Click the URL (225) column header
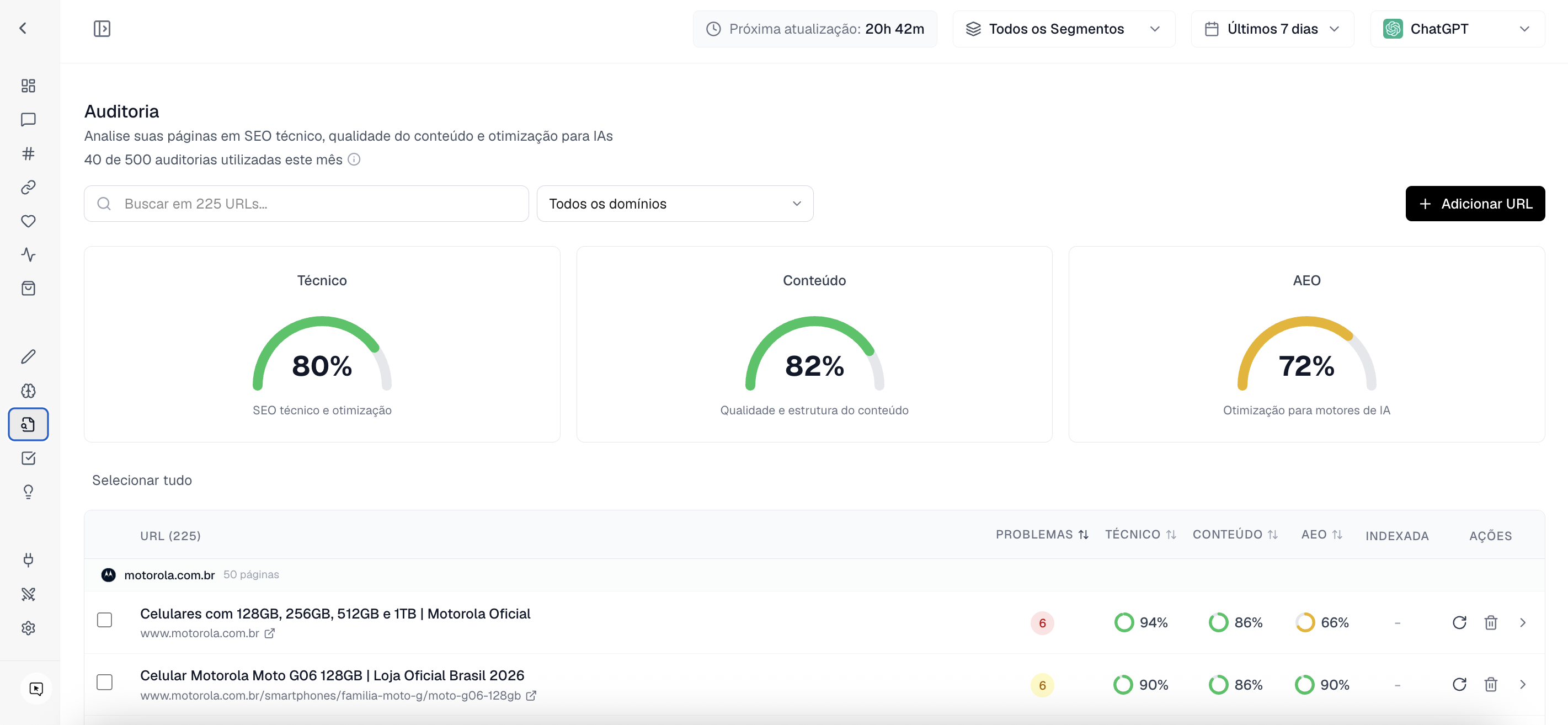The height and width of the screenshot is (725, 1568). tap(170, 536)
